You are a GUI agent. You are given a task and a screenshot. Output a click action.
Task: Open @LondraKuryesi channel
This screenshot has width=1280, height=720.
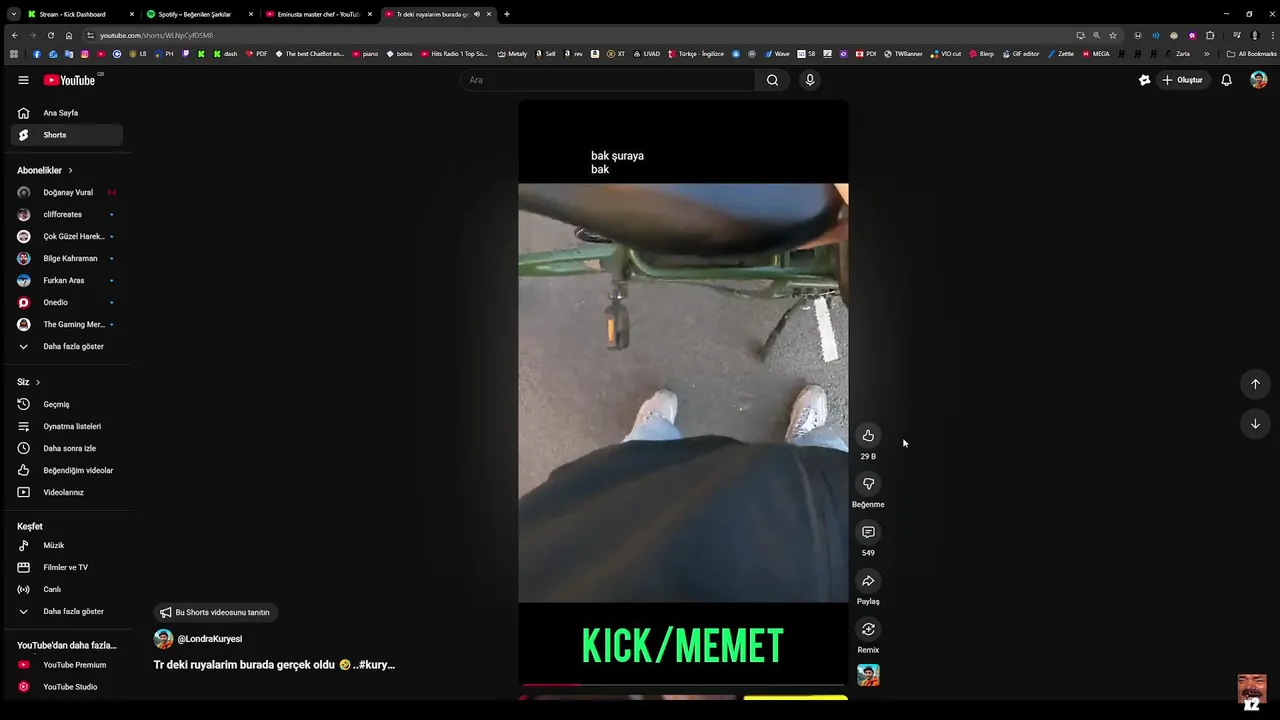(209, 639)
